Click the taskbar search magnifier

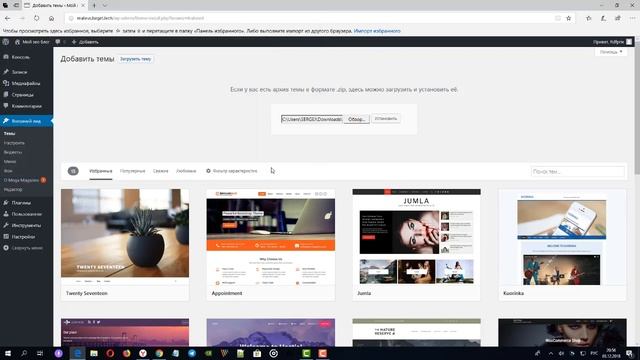point(24,353)
